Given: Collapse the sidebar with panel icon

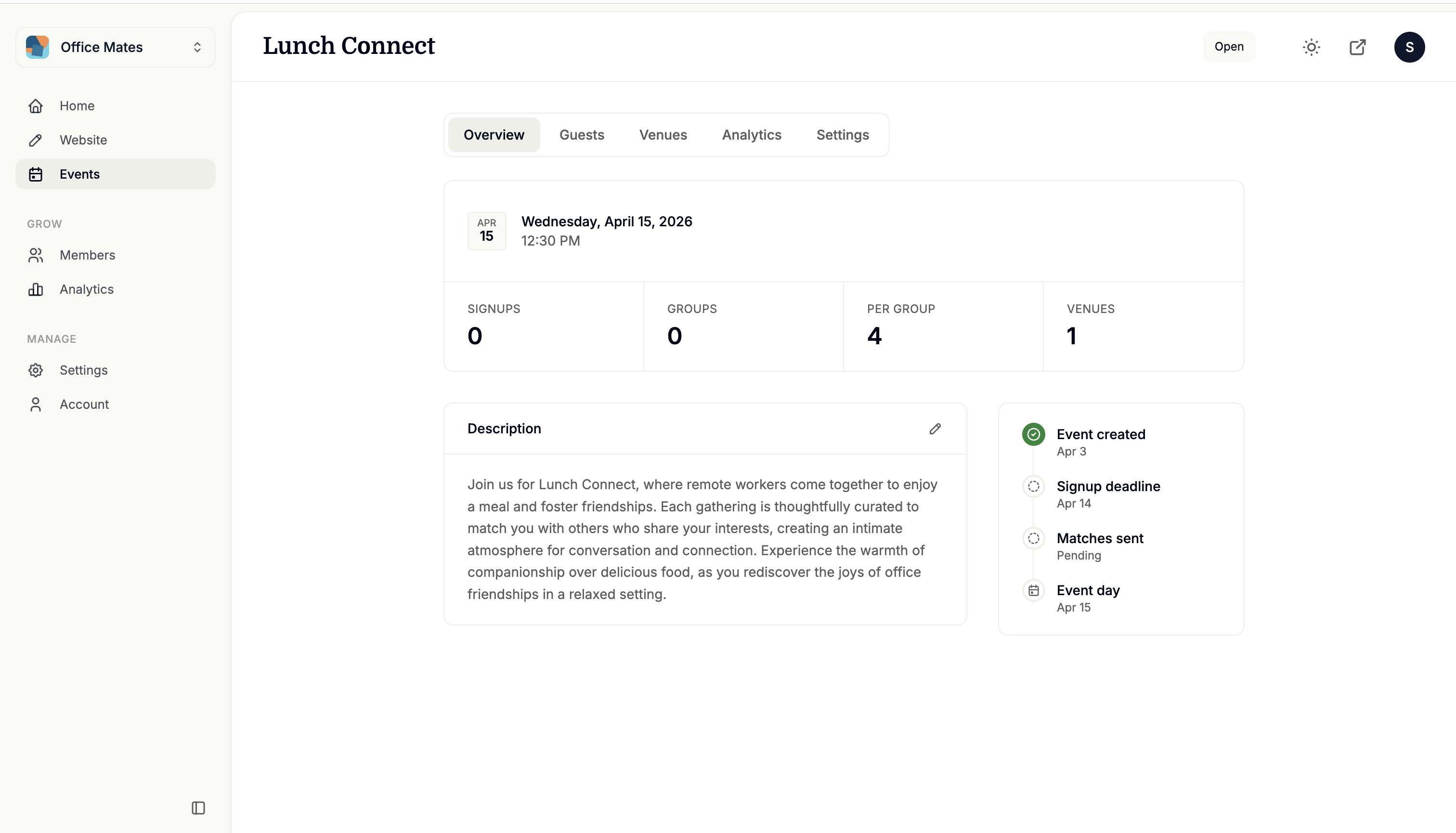Looking at the screenshot, I should click(198, 808).
